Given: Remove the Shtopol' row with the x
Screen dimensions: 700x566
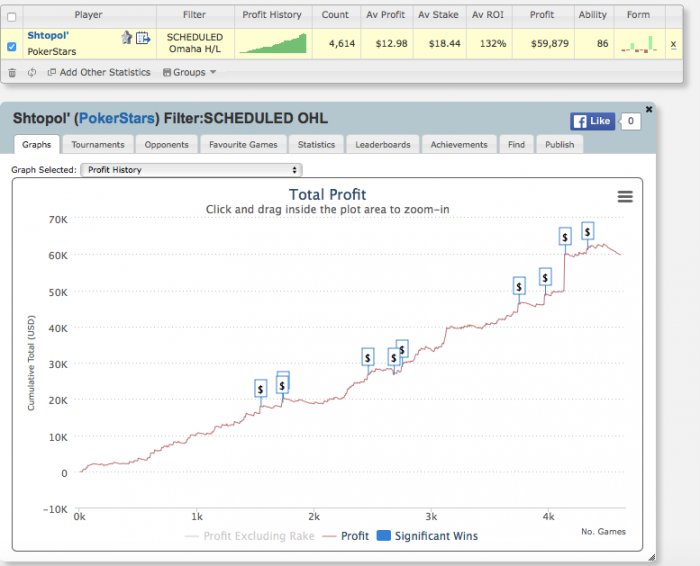Looking at the screenshot, I should click(673, 44).
